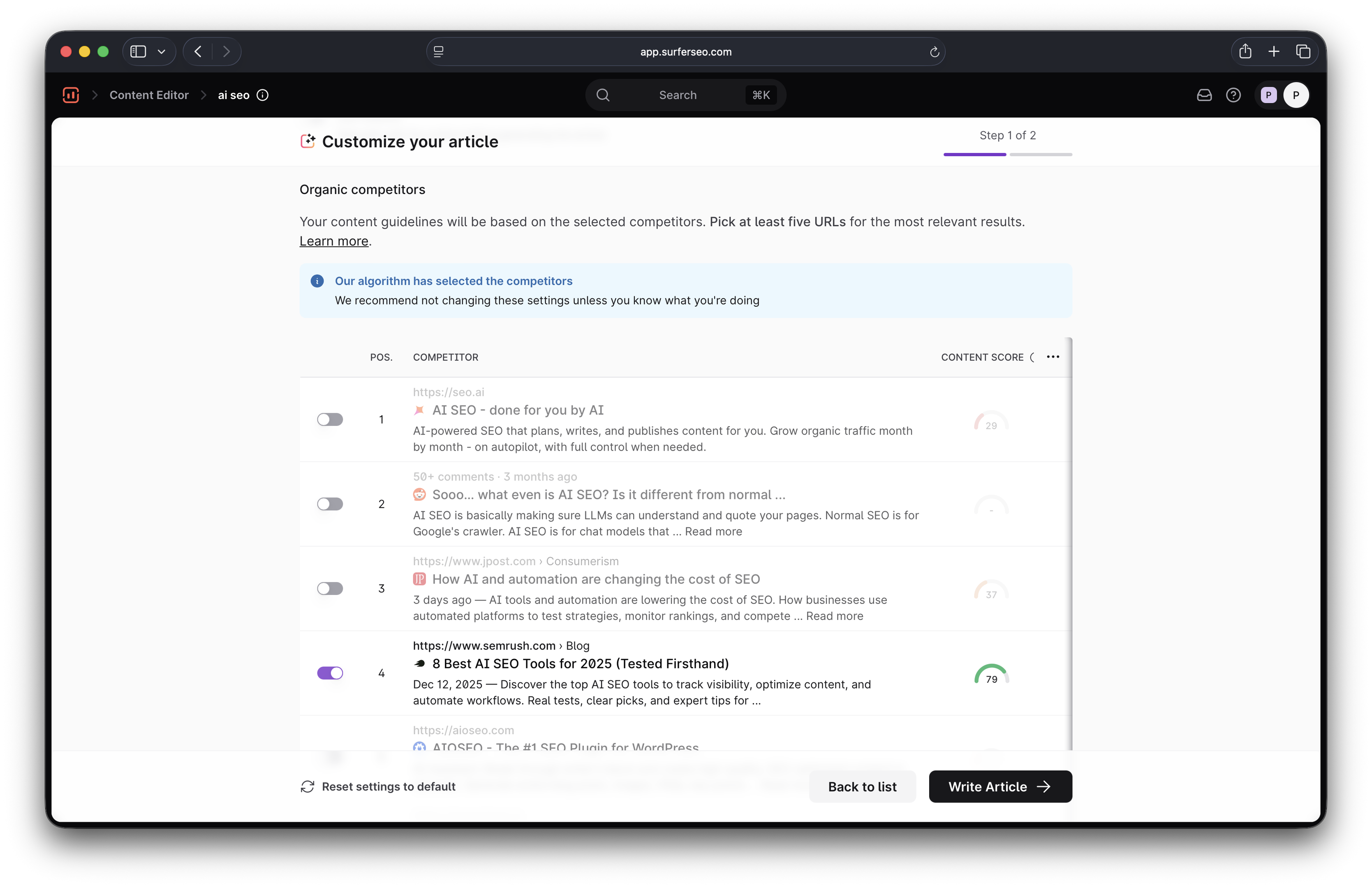
Task: Open a new browser tab with plus icon
Action: point(1274,52)
